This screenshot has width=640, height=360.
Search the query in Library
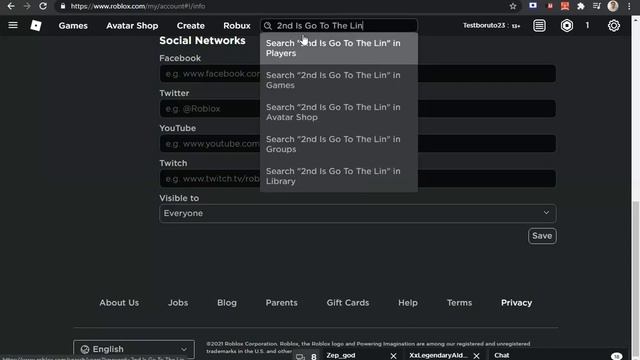pos(339,176)
